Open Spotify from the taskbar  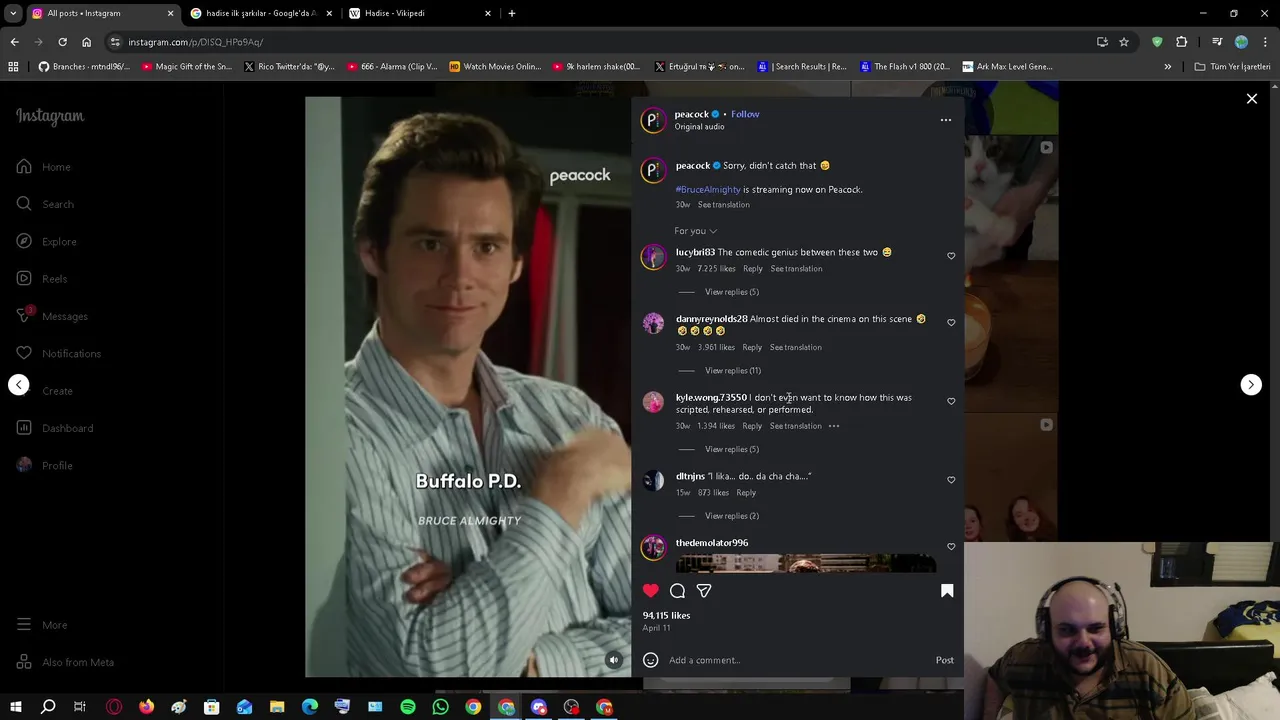pos(408,707)
